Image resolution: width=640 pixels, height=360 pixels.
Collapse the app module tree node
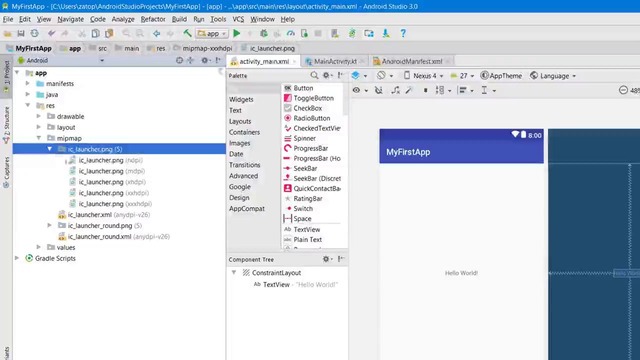coord(17,73)
